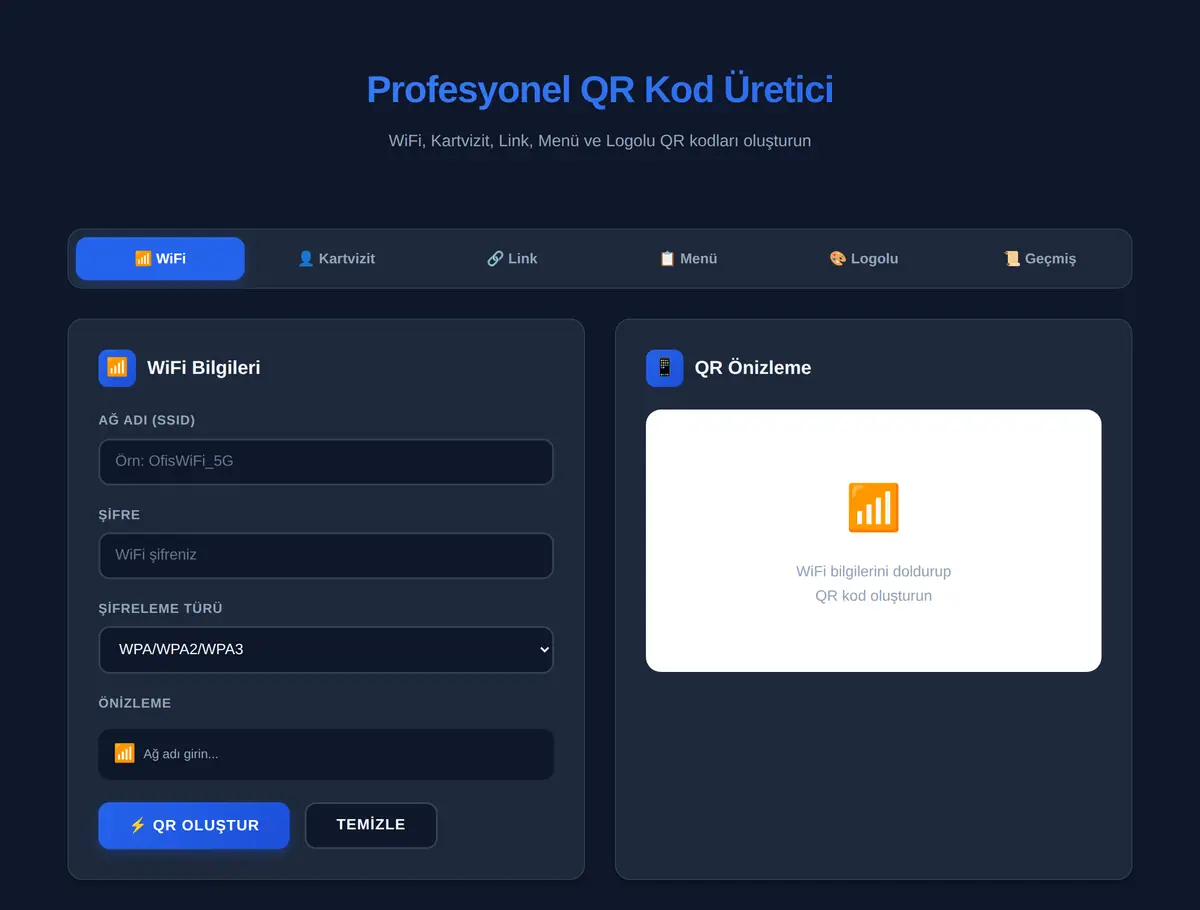Click the Profesyonel QR Kod Üretici heading
This screenshot has height=910, width=1200.
pyautogui.click(x=600, y=89)
